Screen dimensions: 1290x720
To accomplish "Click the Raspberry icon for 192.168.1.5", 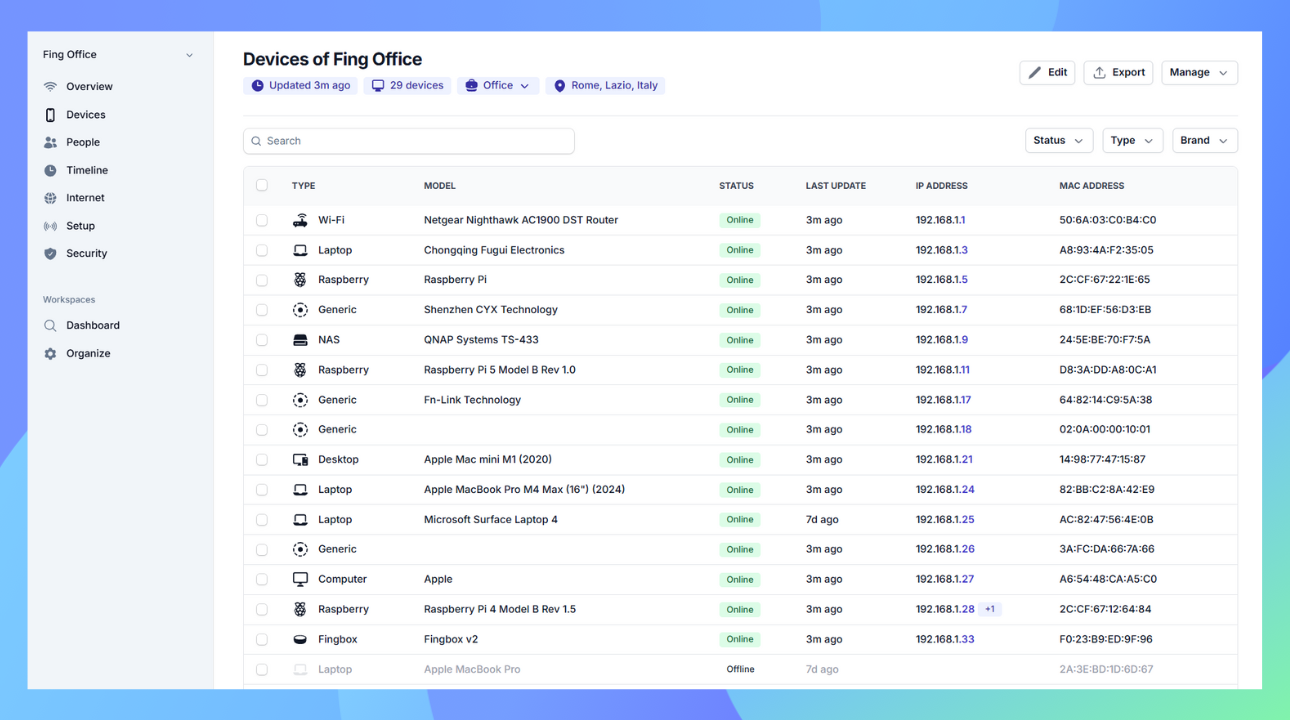I will pos(300,280).
